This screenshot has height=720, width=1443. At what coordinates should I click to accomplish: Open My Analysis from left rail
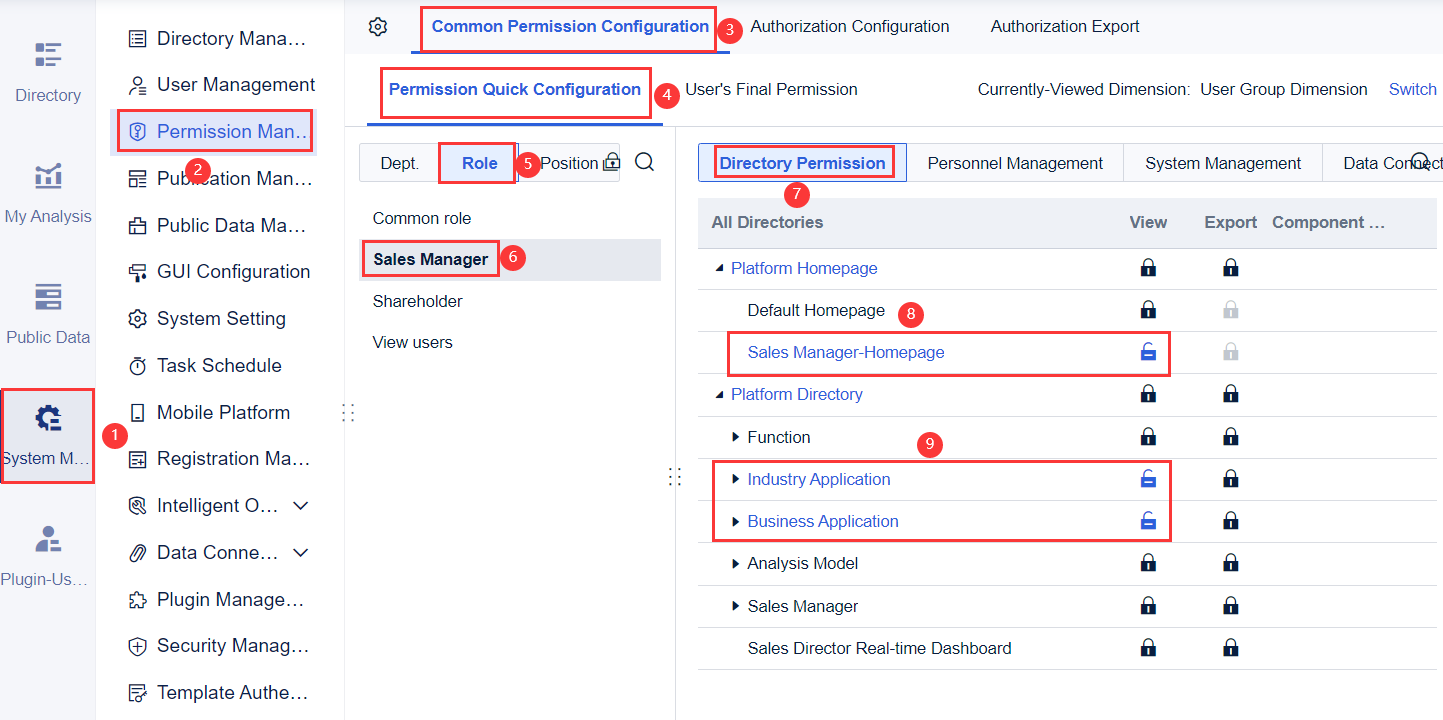pyautogui.click(x=47, y=192)
